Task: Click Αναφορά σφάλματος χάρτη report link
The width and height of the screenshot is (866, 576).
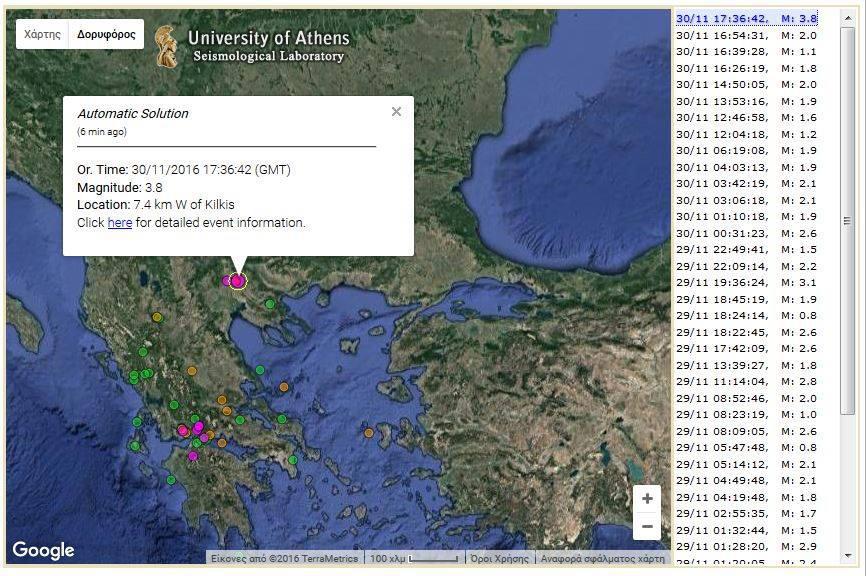Action: [602, 559]
